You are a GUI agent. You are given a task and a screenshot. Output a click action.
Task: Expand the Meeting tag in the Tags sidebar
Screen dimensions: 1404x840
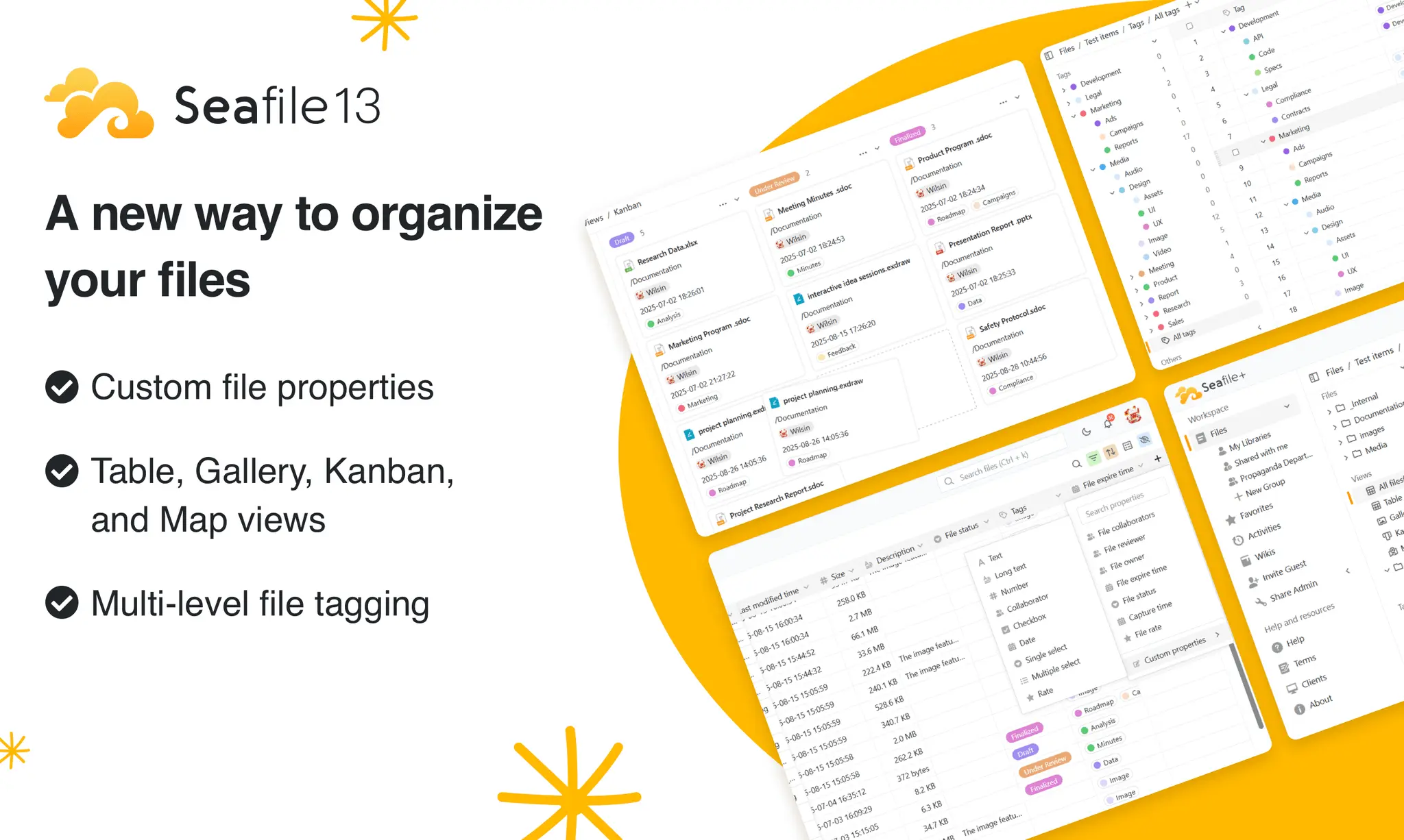(1132, 277)
